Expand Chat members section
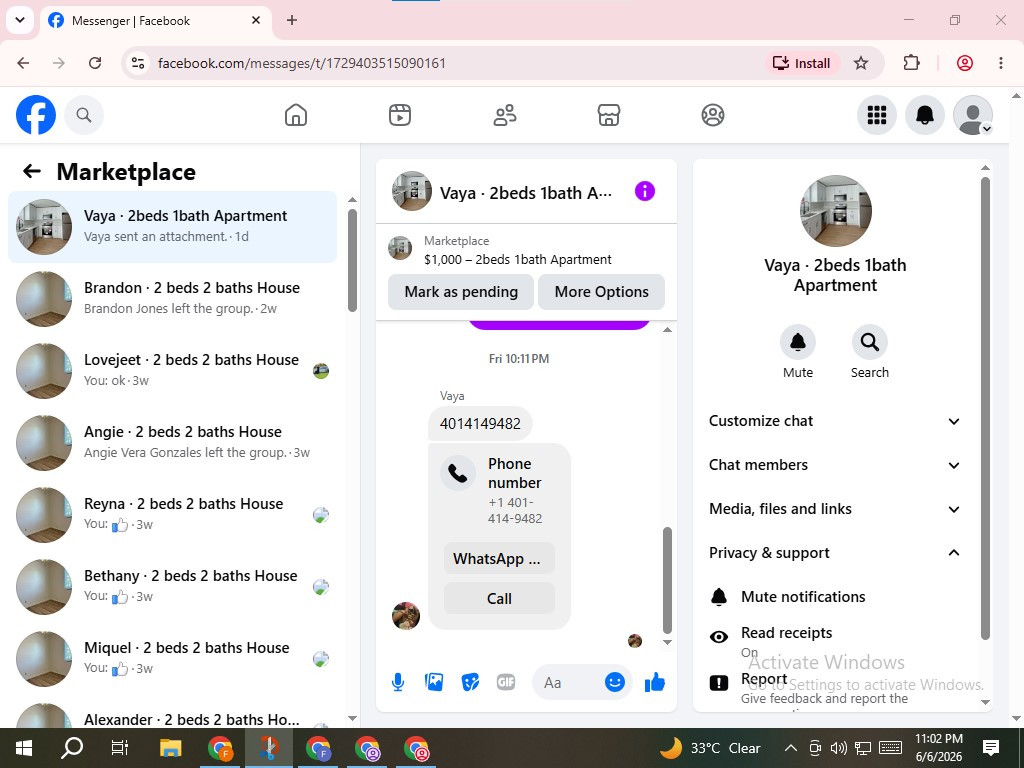 click(x=835, y=465)
